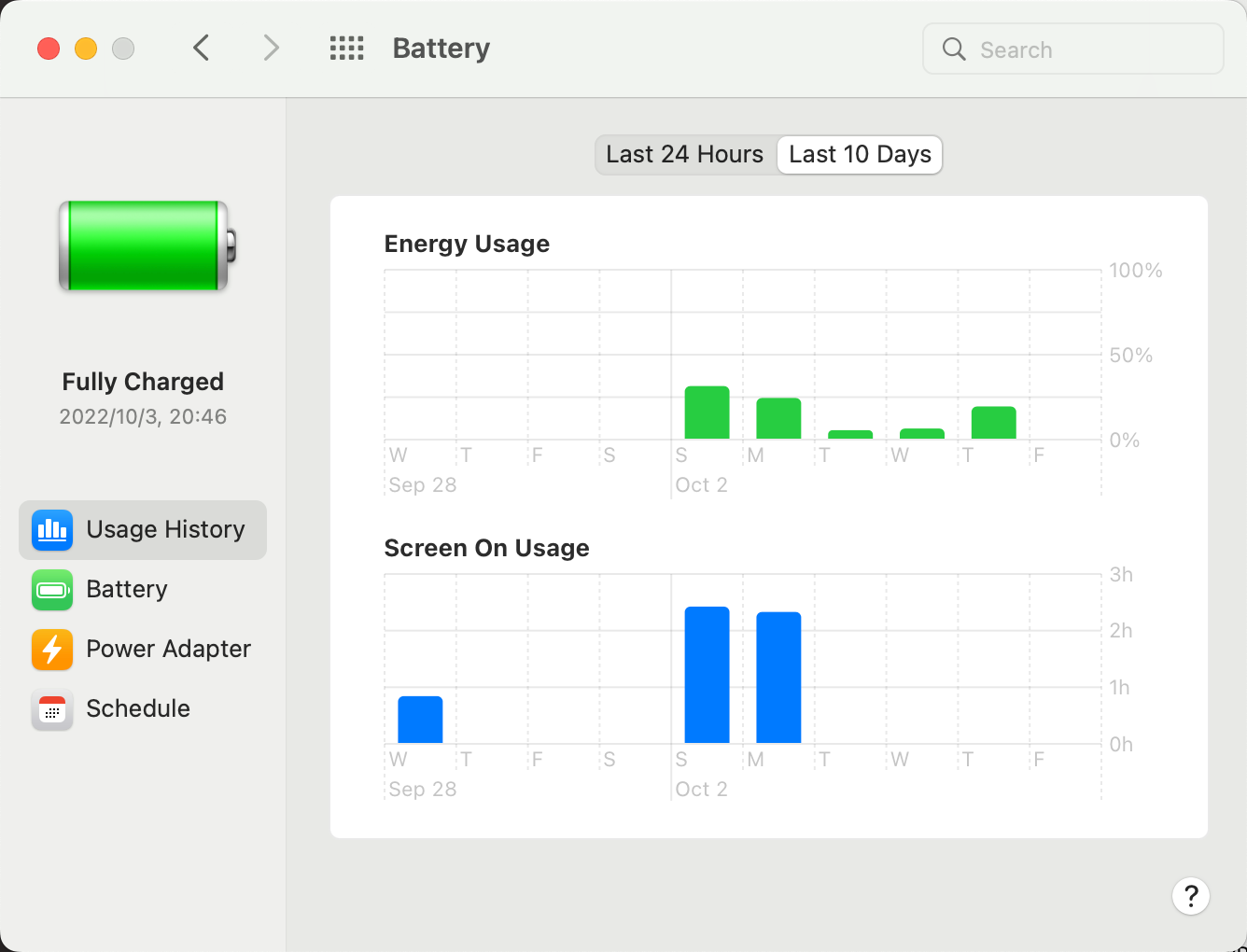Image resolution: width=1247 pixels, height=952 pixels.
Task: Switch to Last 24 Hours view
Action: pyautogui.click(x=685, y=155)
